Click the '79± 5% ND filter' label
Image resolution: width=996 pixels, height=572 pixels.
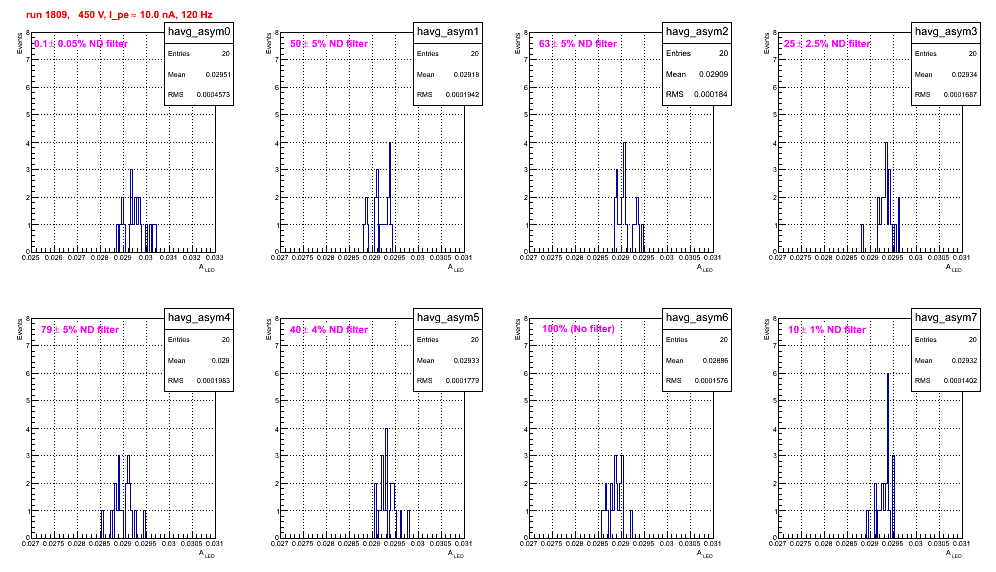point(80,330)
